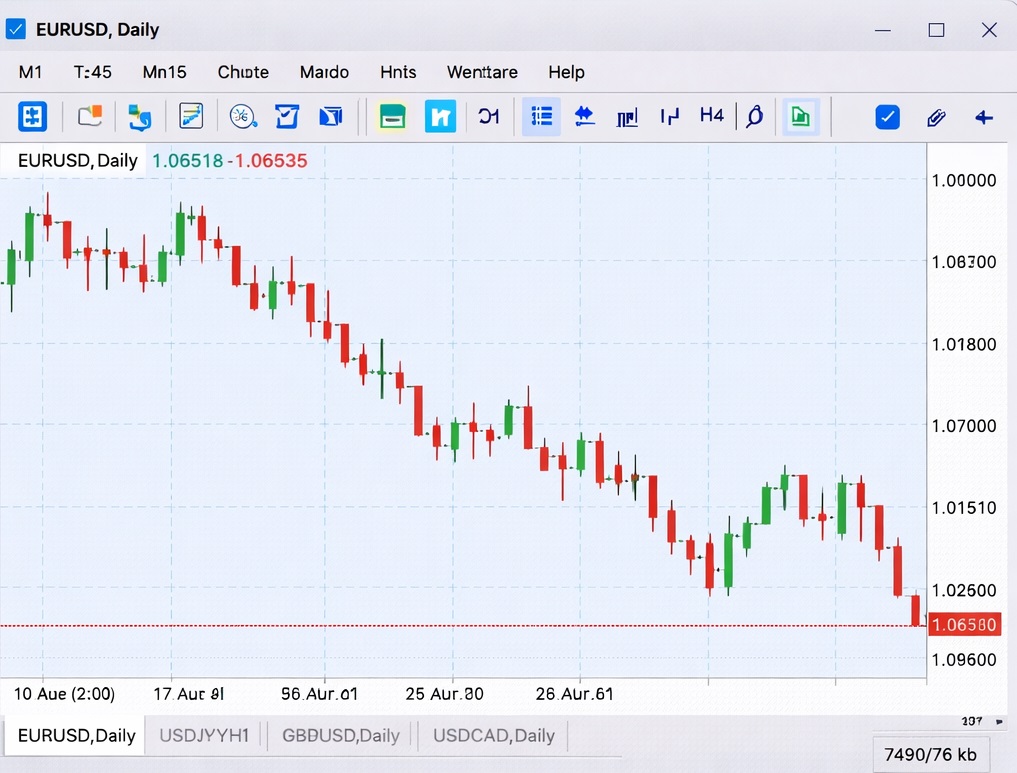This screenshot has height=773, width=1017.
Task: Switch to the USDJYYH1 tab
Action: (x=204, y=735)
